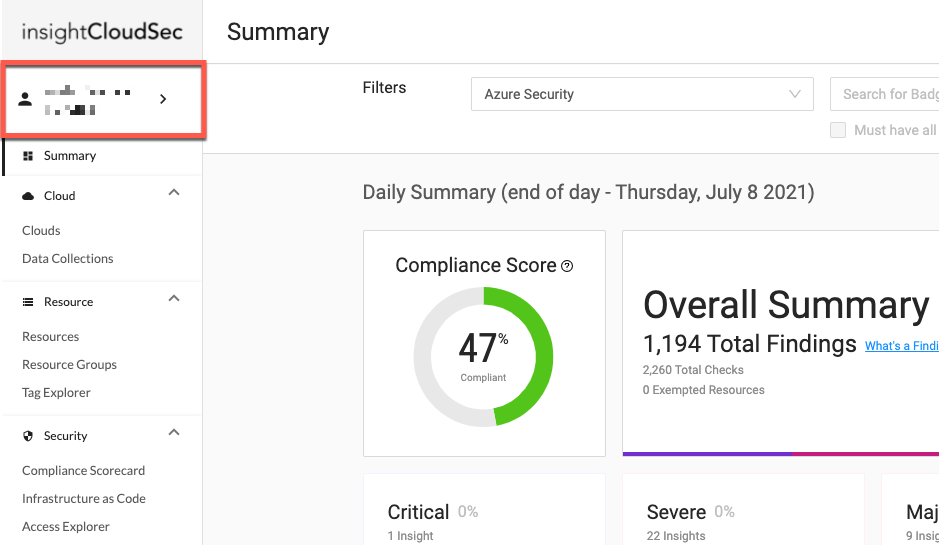Viewport: 939px width, 545px height.
Task: Open the What's a Finding link
Action: [x=901, y=346]
